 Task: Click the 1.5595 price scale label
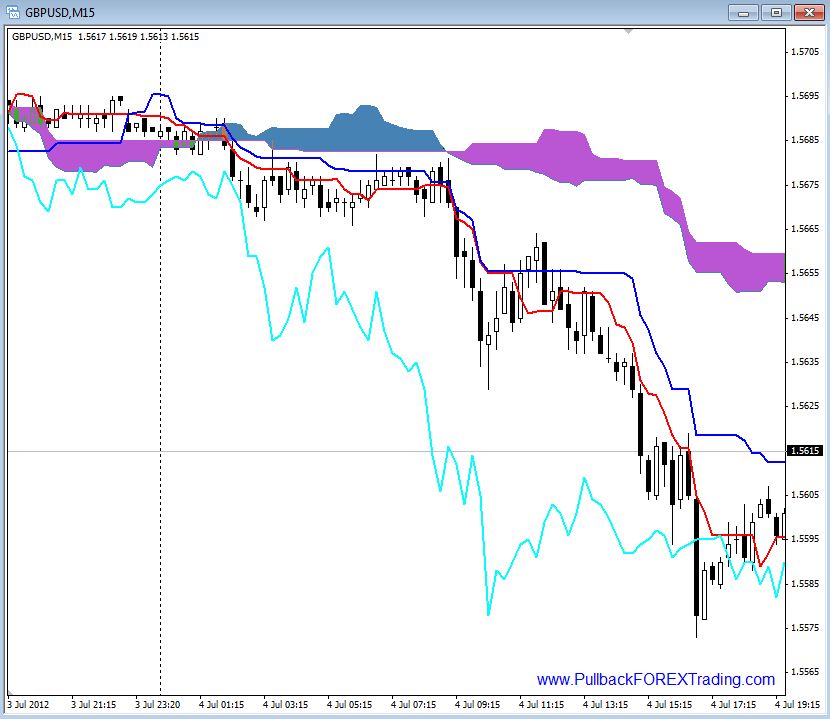805,538
